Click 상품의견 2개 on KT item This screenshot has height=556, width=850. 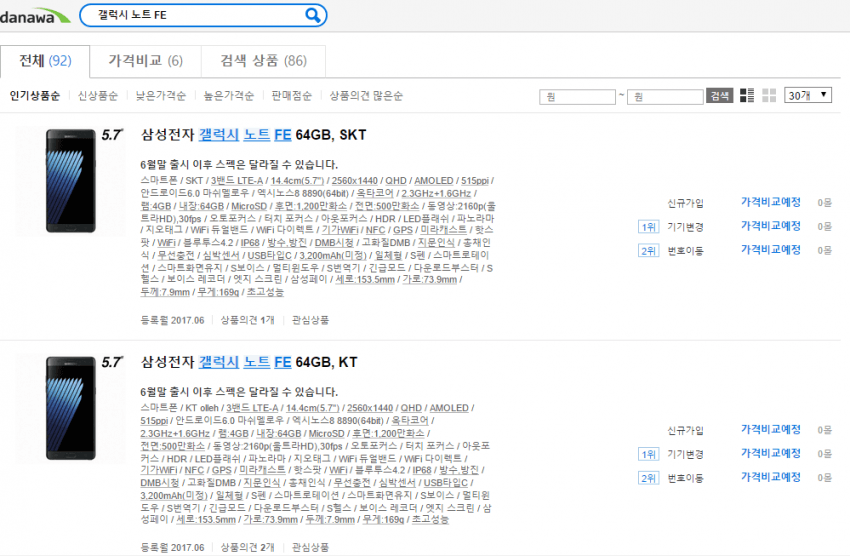[x=247, y=547]
